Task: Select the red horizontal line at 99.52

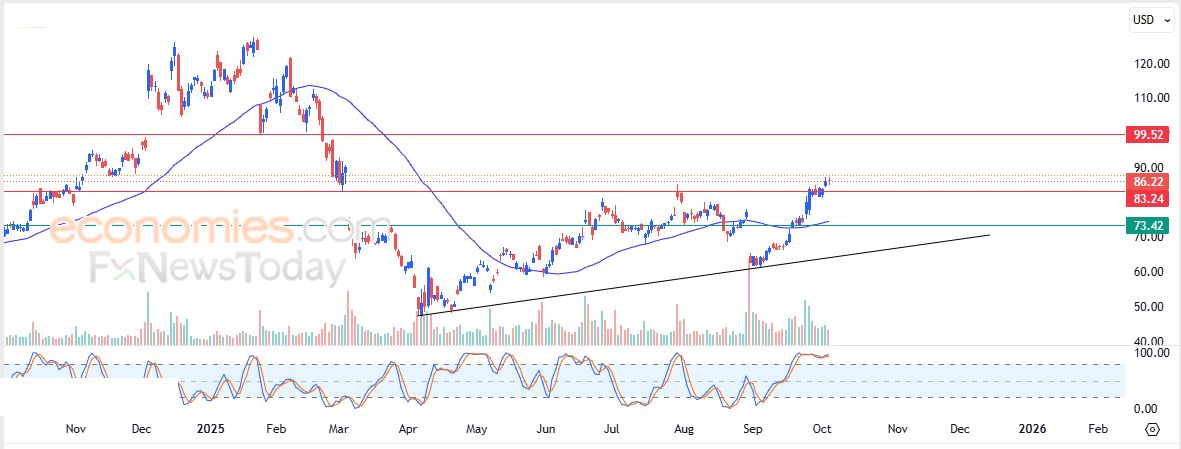Action: coord(600,134)
